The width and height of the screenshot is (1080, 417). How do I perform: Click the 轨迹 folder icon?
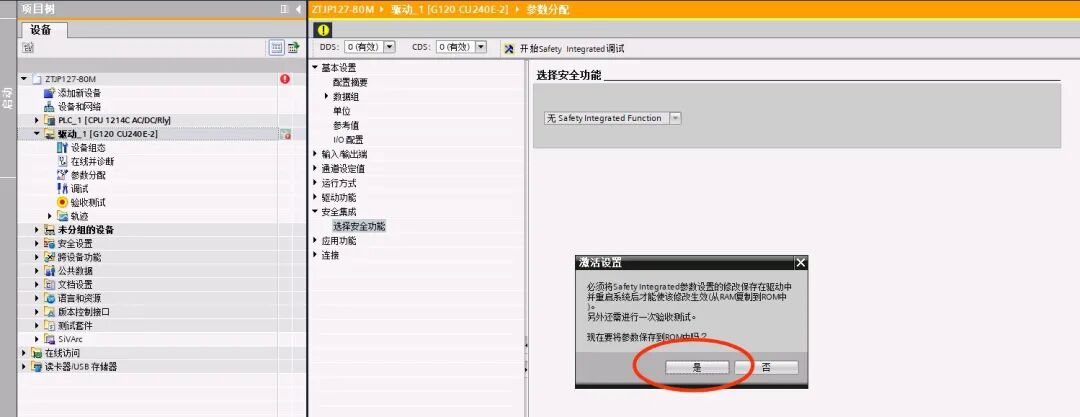tap(62, 216)
